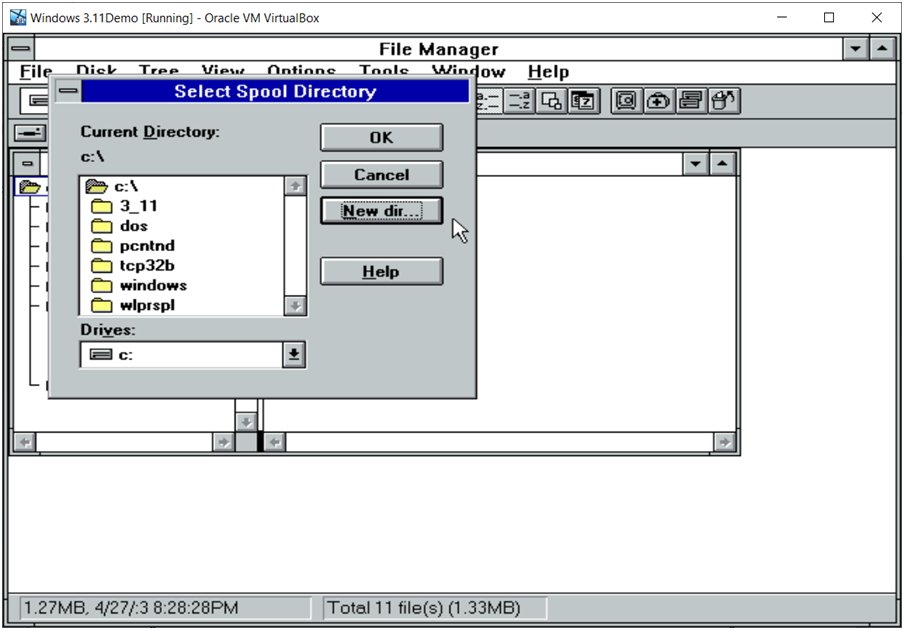Maximize the File Manager window
This screenshot has width=904, height=630.
(x=882, y=48)
